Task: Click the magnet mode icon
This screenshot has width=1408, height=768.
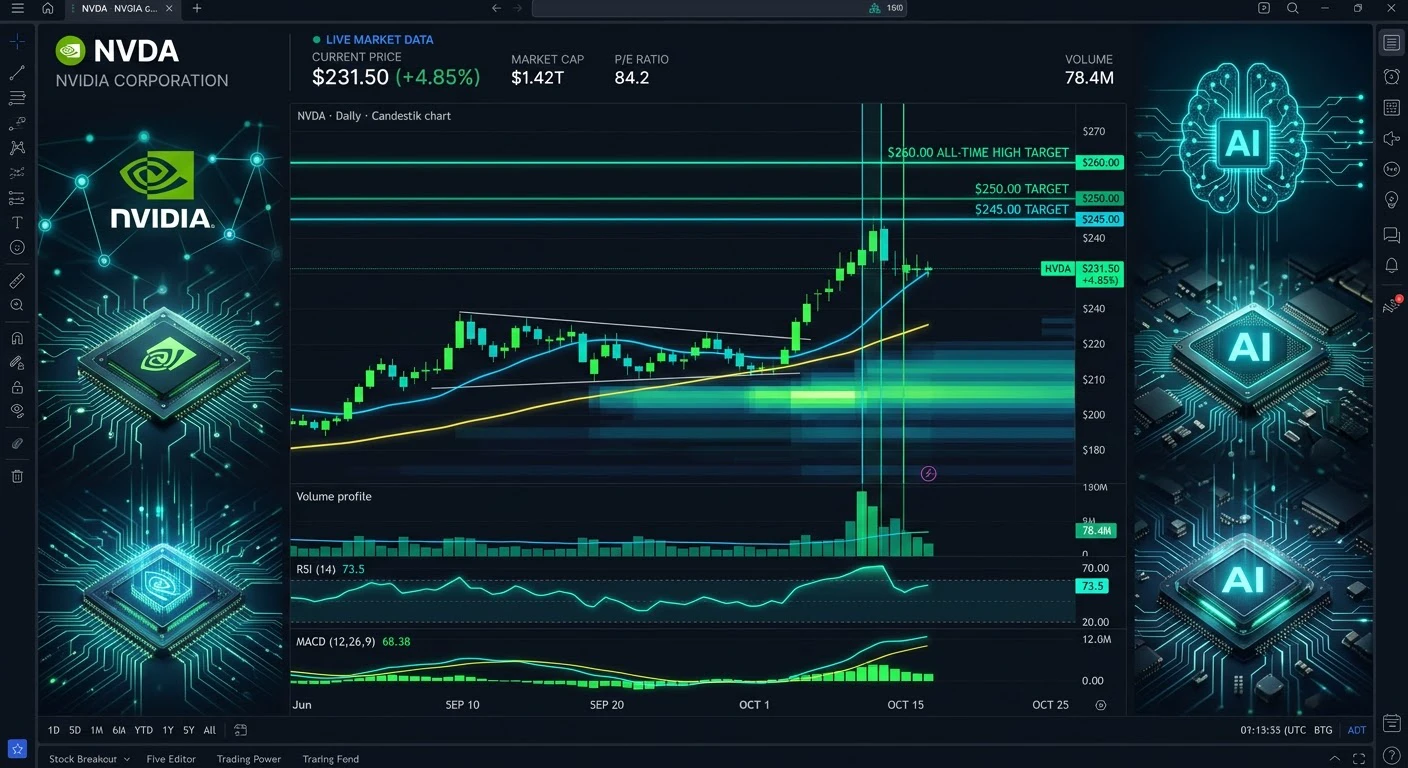Action: tap(17, 338)
